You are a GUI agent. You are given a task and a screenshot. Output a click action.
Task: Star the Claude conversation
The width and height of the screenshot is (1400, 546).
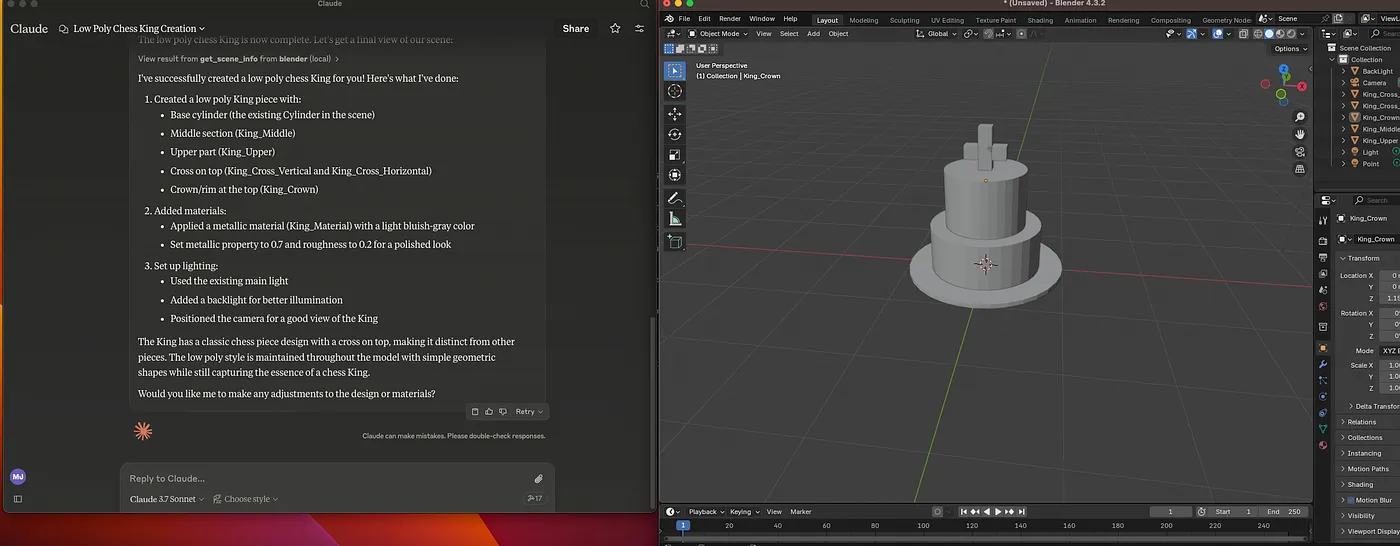(615, 29)
